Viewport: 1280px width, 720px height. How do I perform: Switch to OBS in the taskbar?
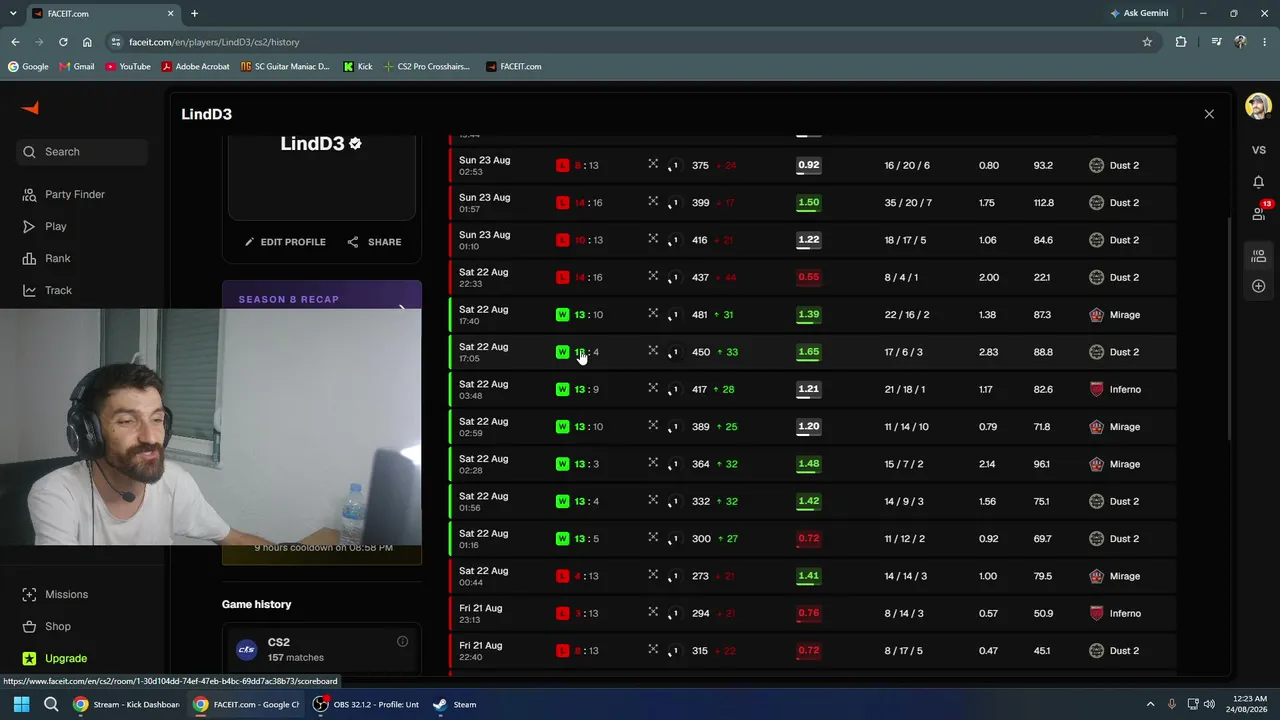tap(365, 704)
